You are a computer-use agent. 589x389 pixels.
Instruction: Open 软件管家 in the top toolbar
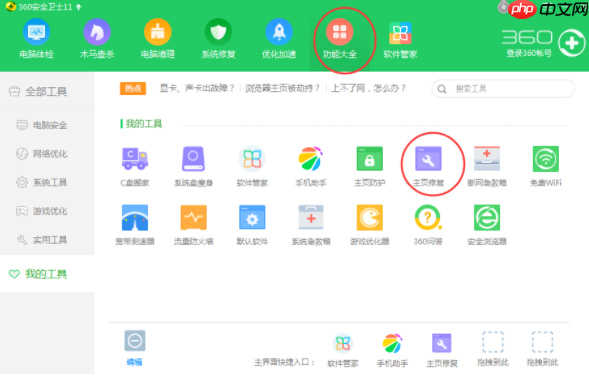[x=400, y=39]
